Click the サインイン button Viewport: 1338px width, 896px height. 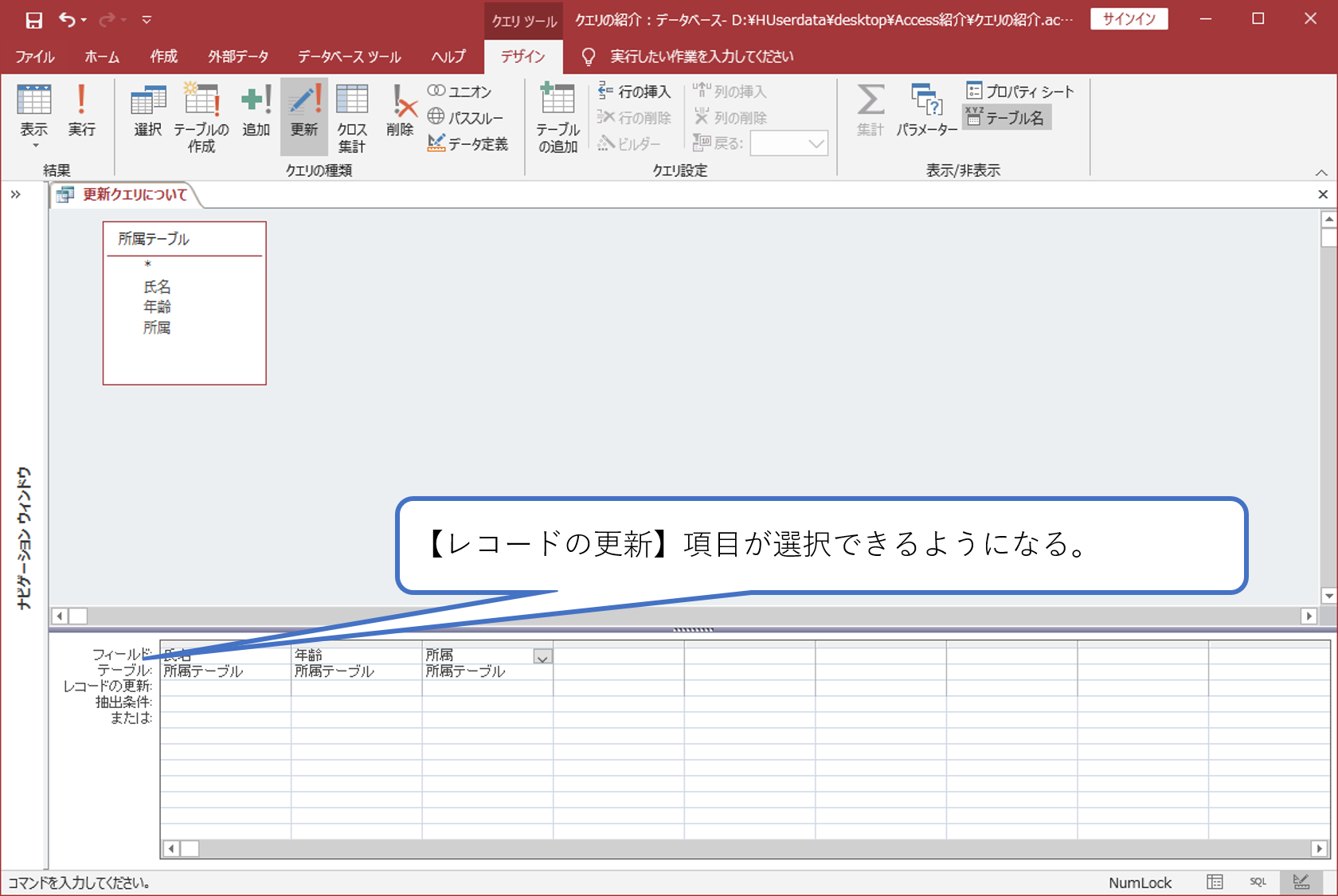tap(1129, 19)
